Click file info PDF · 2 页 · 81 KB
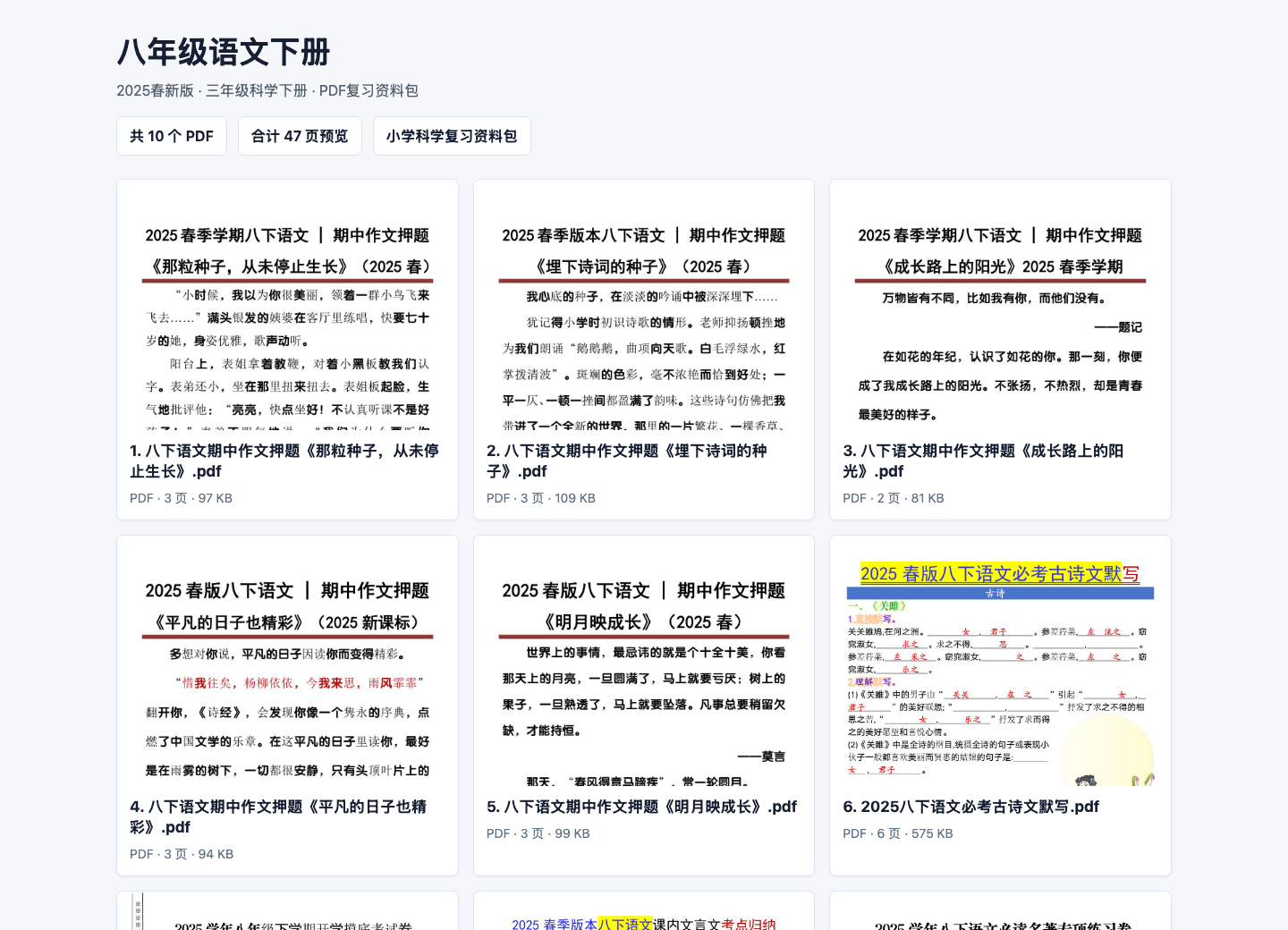The width and height of the screenshot is (1288, 930). coord(894,498)
